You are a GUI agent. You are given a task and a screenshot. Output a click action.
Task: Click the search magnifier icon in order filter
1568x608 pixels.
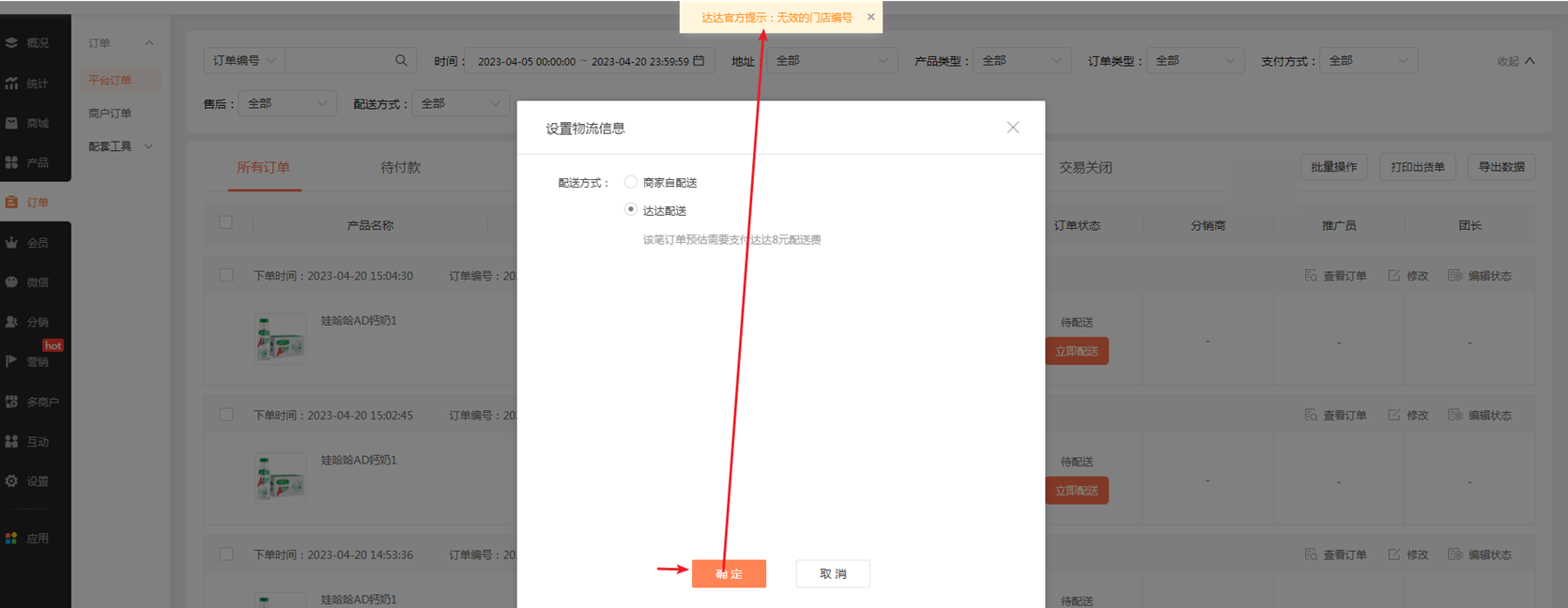(401, 60)
